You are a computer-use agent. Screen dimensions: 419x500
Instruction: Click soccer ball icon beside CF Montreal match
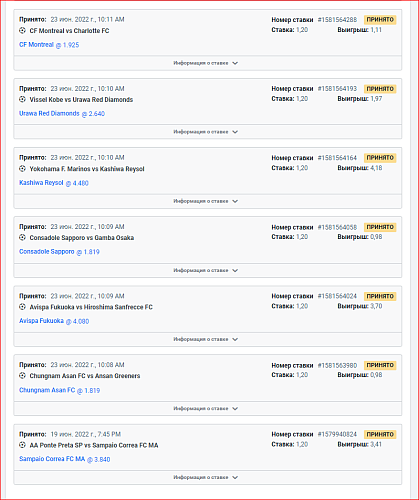tap(22, 31)
